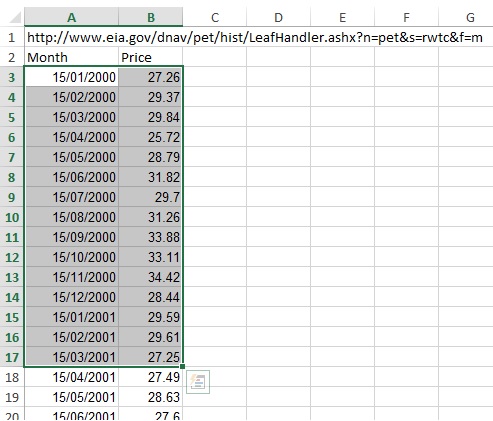The image size is (493, 421).
Task: Click cell with date 15/10/2000
Action: tap(71, 257)
